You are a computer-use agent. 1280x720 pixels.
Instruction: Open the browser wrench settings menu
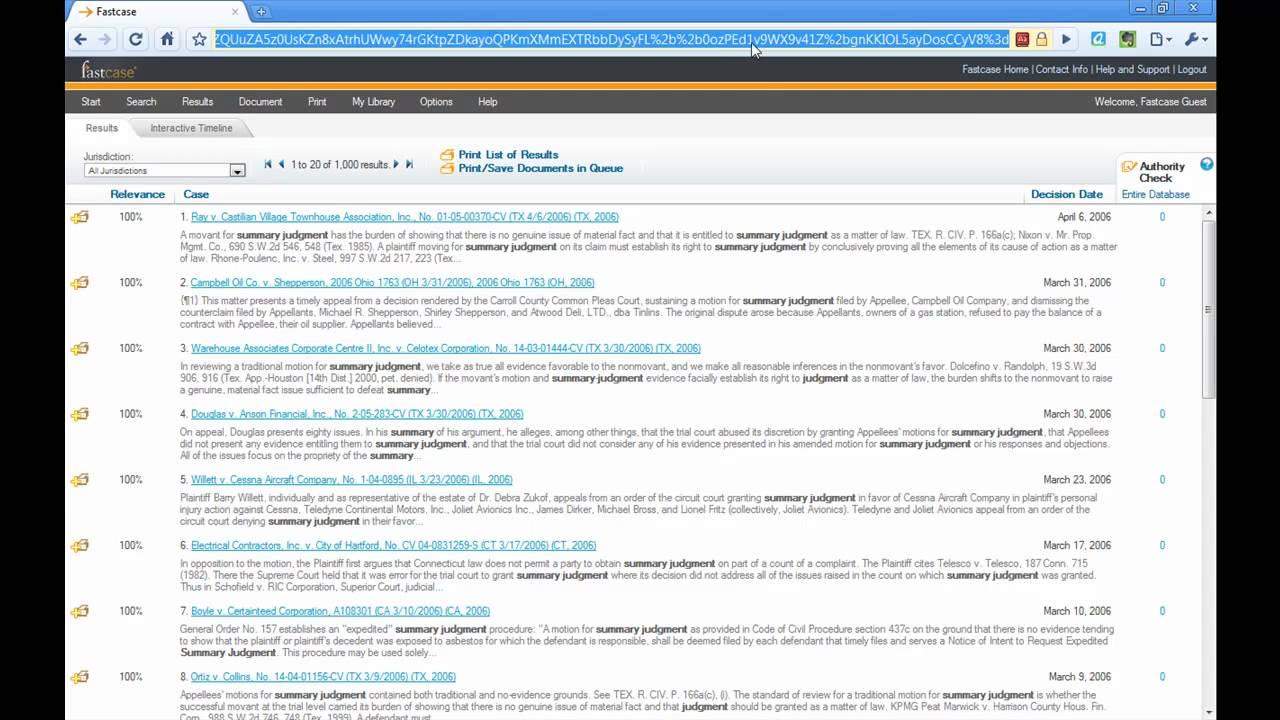point(1195,40)
